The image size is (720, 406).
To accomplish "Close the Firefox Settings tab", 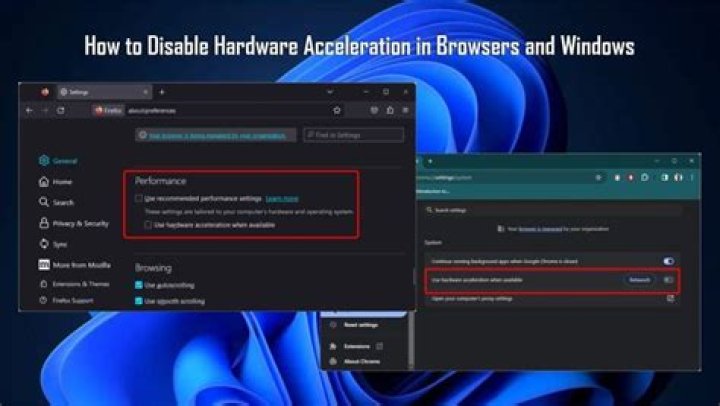I will (146, 92).
